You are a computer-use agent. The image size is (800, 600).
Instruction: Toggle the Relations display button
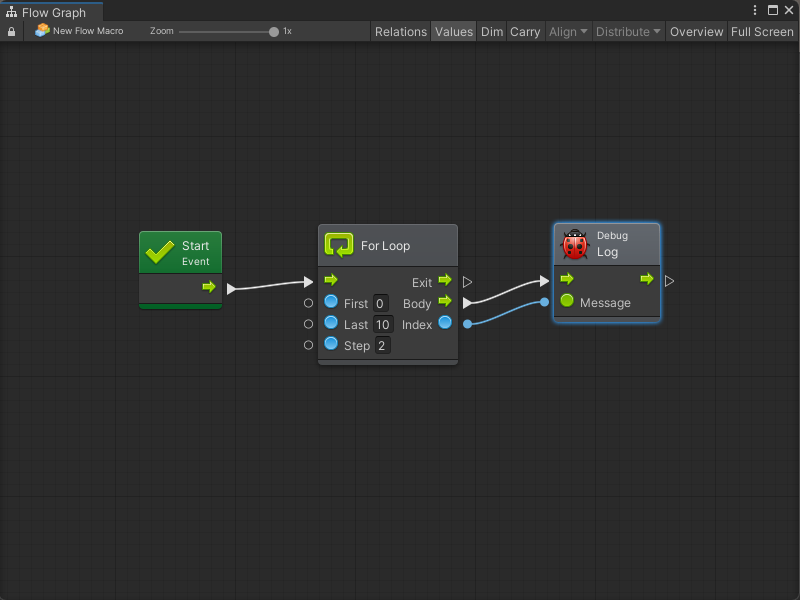click(x=400, y=31)
